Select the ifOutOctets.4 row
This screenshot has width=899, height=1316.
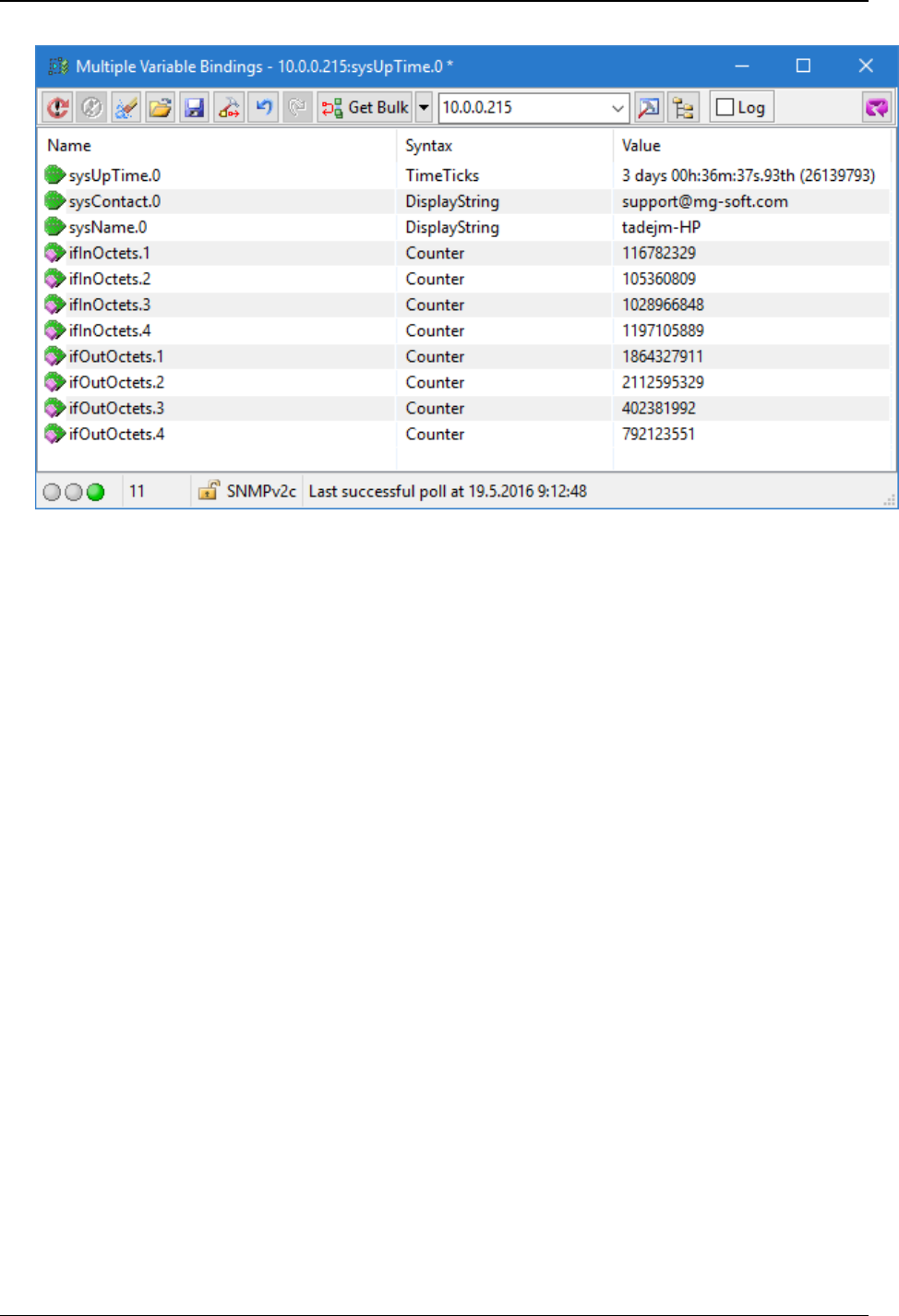pos(465,434)
